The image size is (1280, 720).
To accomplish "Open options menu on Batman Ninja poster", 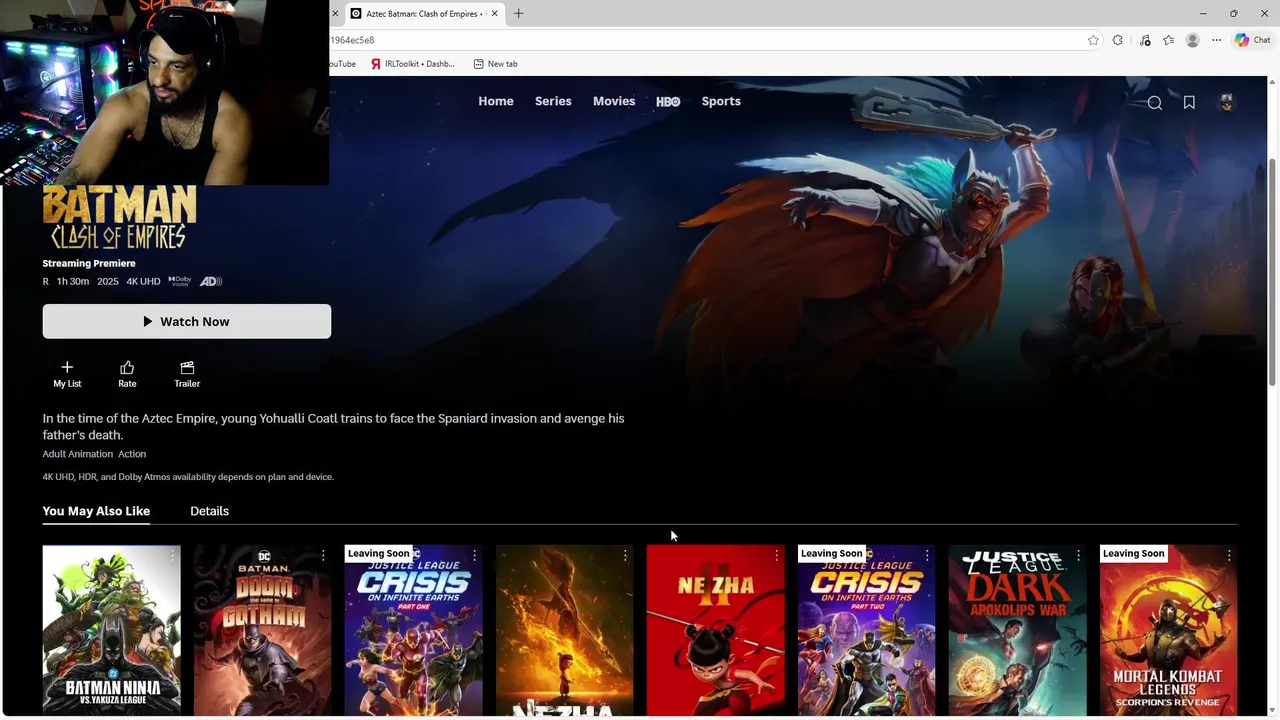I will [x=172, y=555].
